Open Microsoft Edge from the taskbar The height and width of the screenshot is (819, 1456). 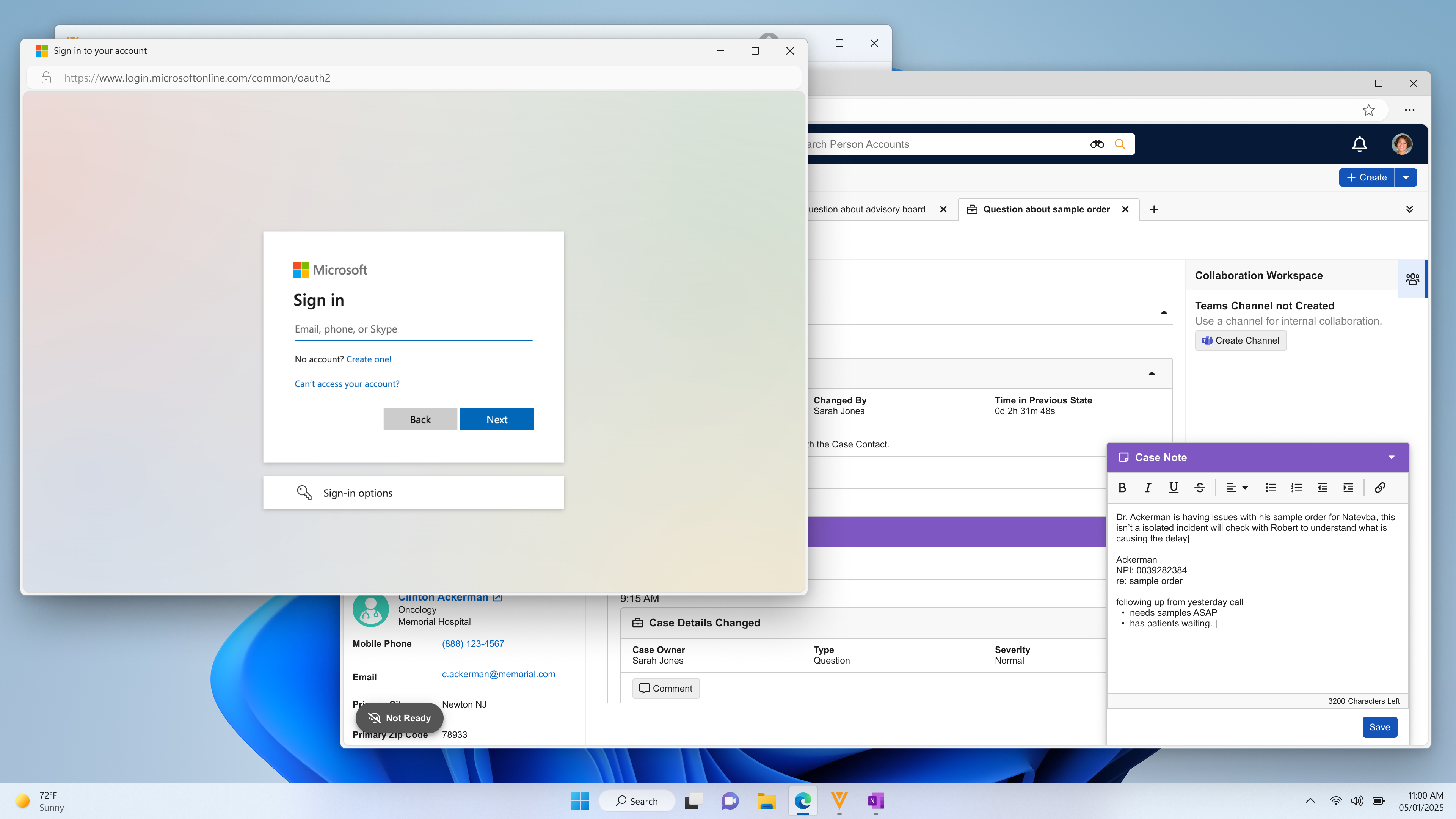coord(803,801)
